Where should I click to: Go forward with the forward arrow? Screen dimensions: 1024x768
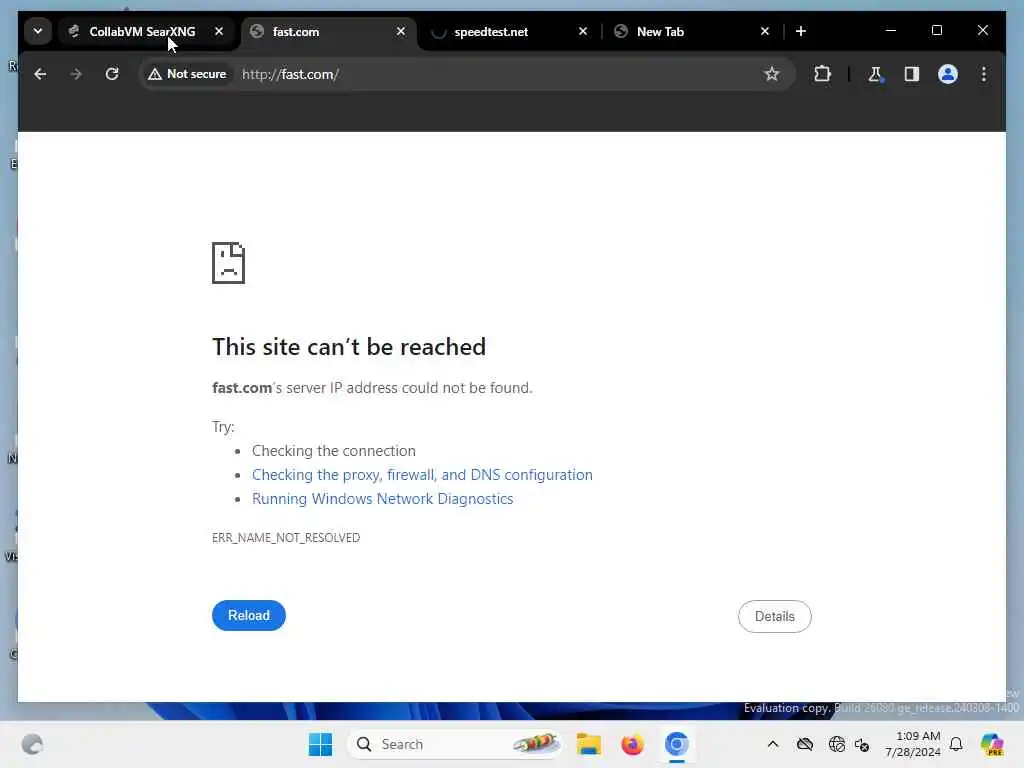coord(76,74)
